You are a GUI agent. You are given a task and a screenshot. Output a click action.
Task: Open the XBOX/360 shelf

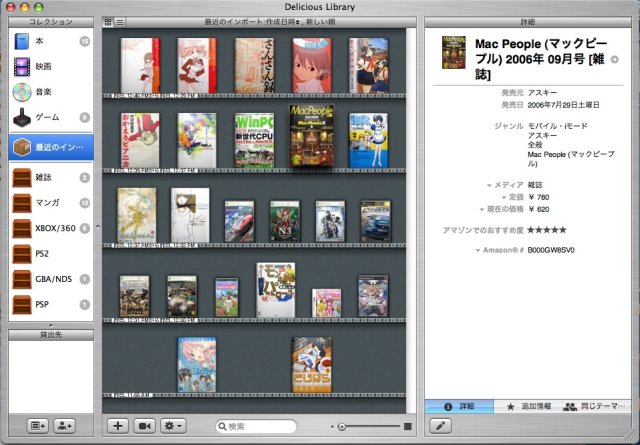[51, 228]
